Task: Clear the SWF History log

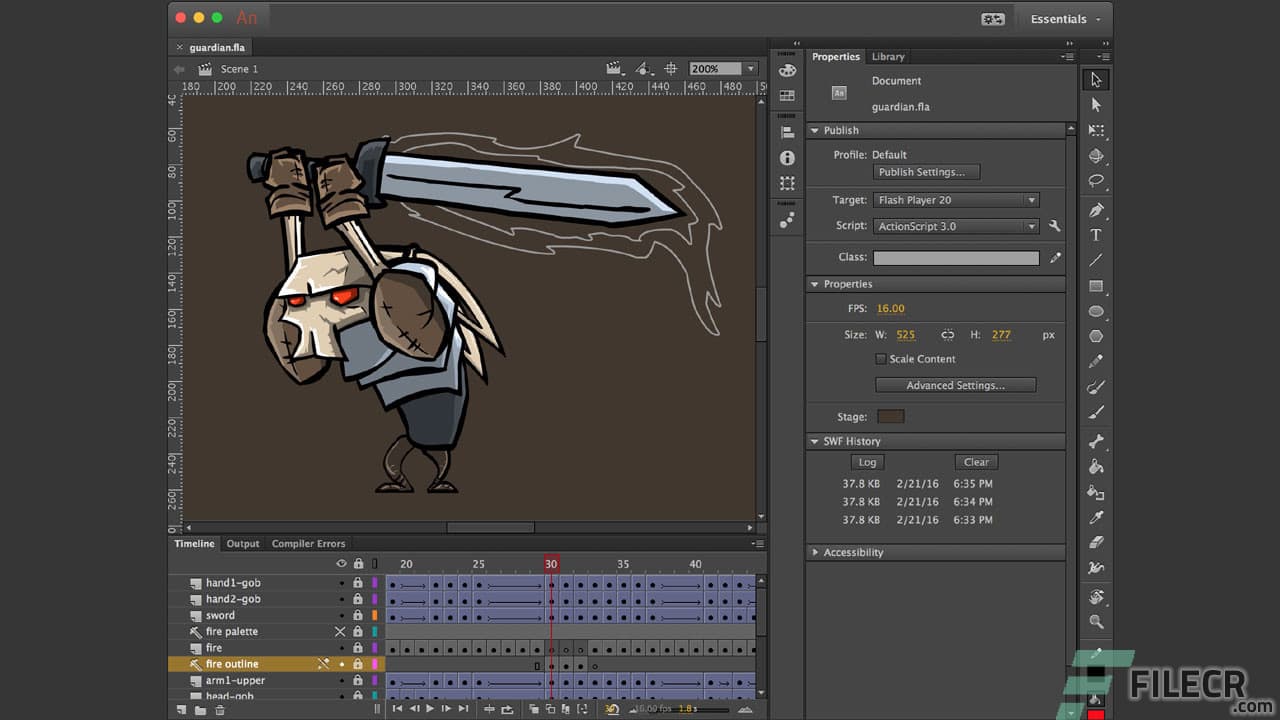Action: 975,461
